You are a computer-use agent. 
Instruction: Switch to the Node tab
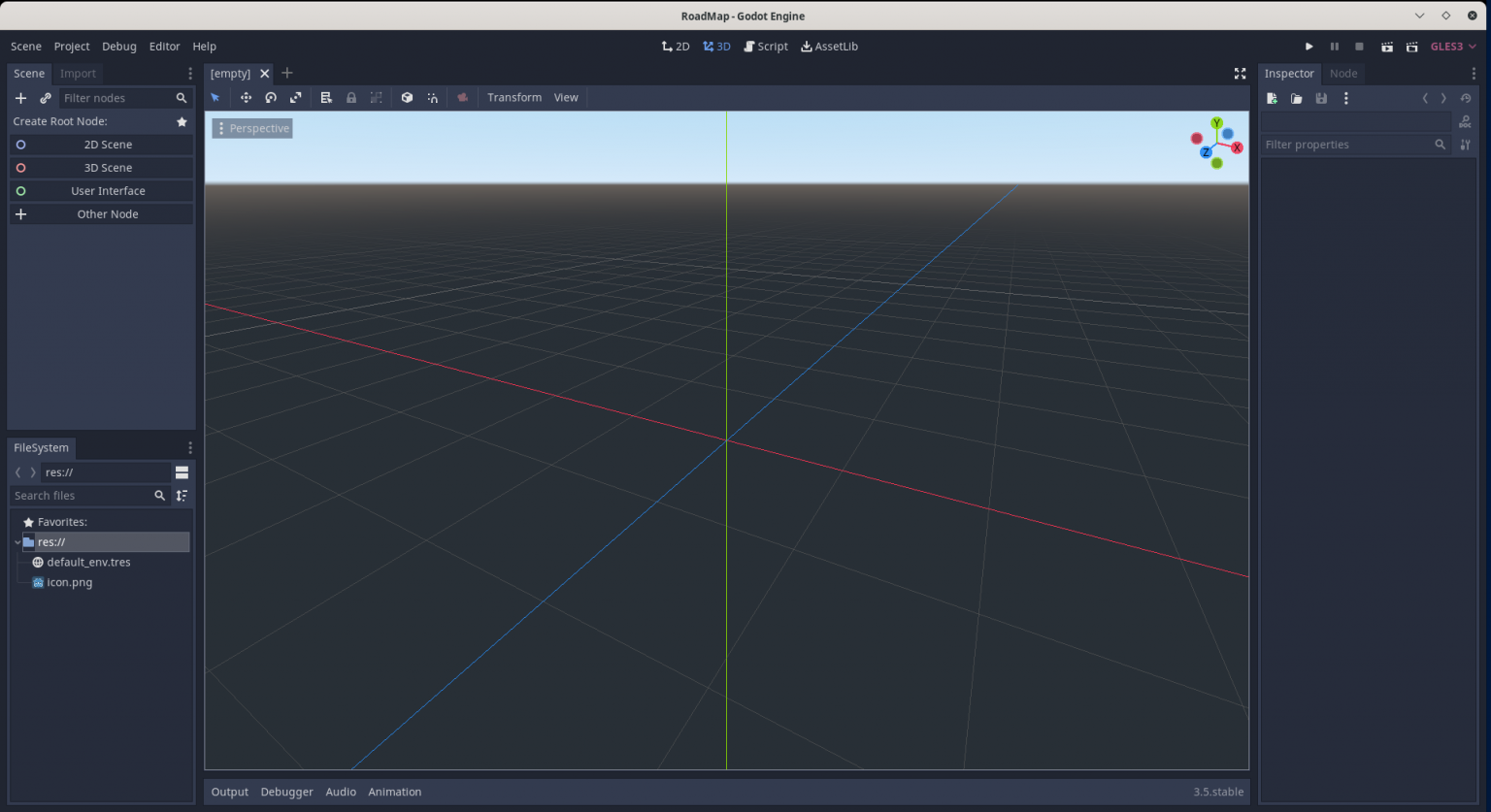(x=1344, y=73)
